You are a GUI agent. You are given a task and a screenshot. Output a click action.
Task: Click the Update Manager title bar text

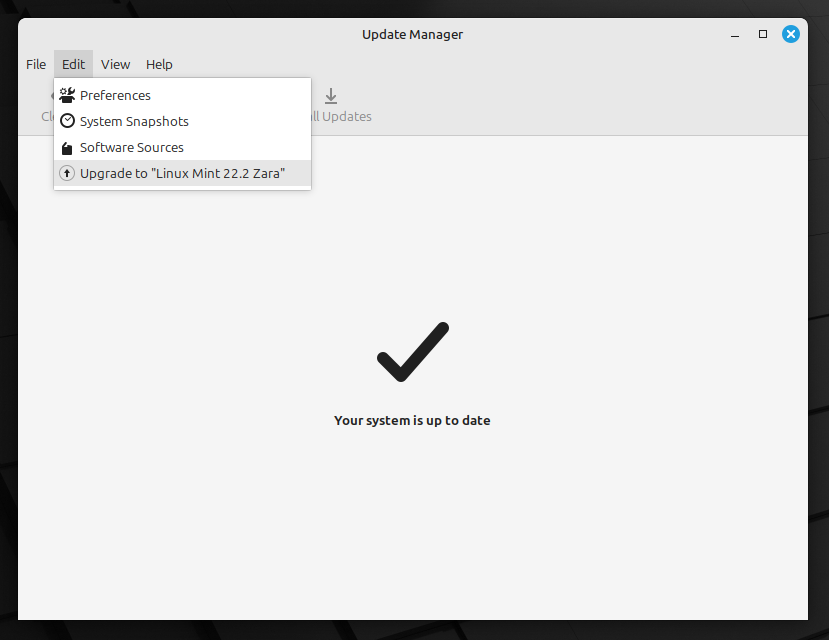(412, 34)
